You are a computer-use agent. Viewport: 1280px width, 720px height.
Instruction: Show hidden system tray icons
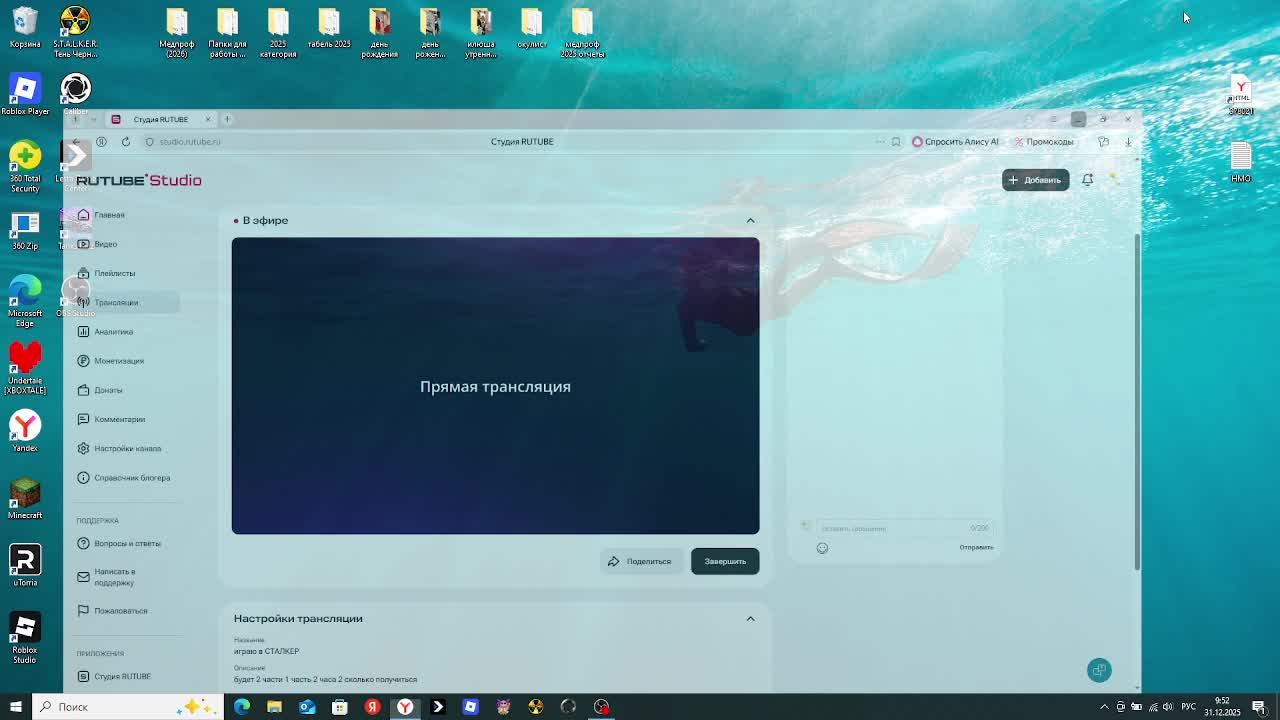(x=1104, y=707)
